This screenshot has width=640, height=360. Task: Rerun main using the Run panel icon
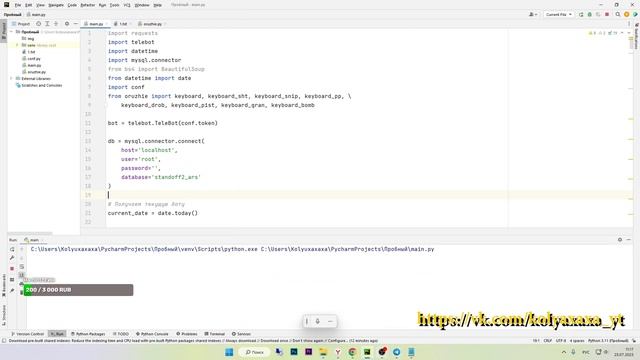(x=12, y=249)
